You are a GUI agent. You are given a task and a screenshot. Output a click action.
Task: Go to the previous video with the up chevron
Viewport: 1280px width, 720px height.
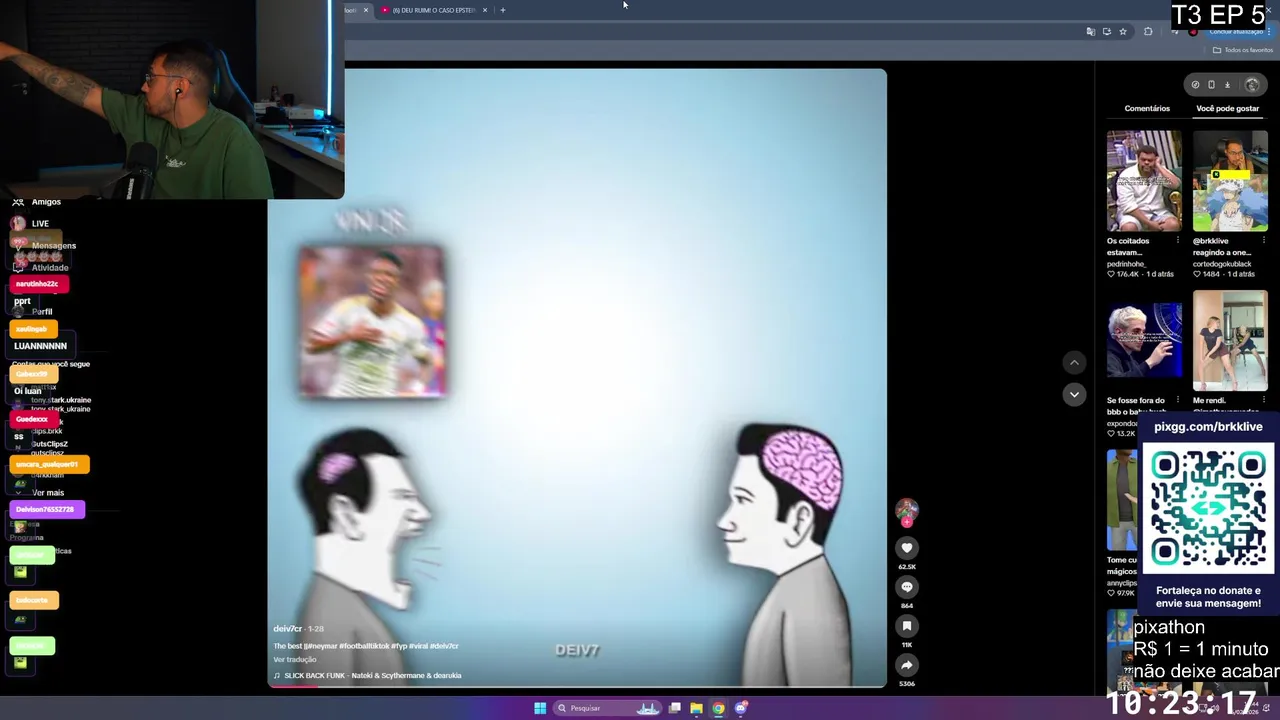click(x=1074, y=363)
